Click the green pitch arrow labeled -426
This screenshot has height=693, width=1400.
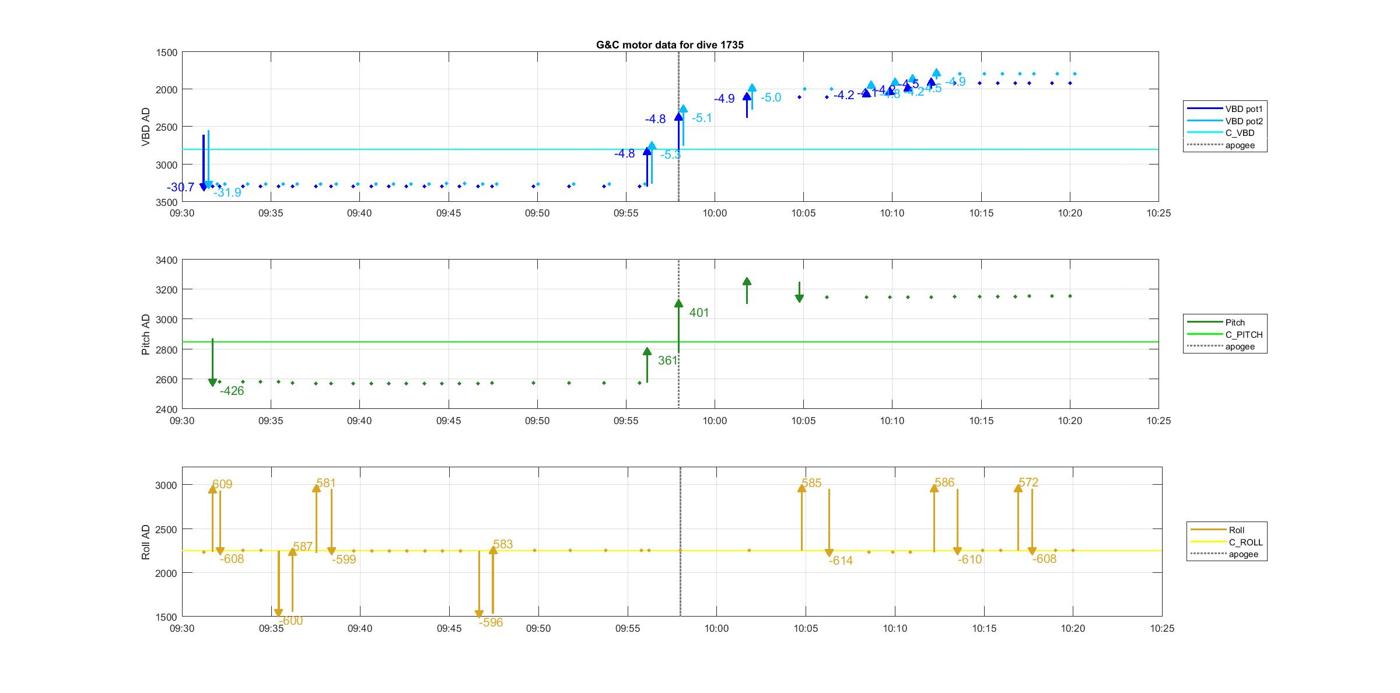[212, 362]
